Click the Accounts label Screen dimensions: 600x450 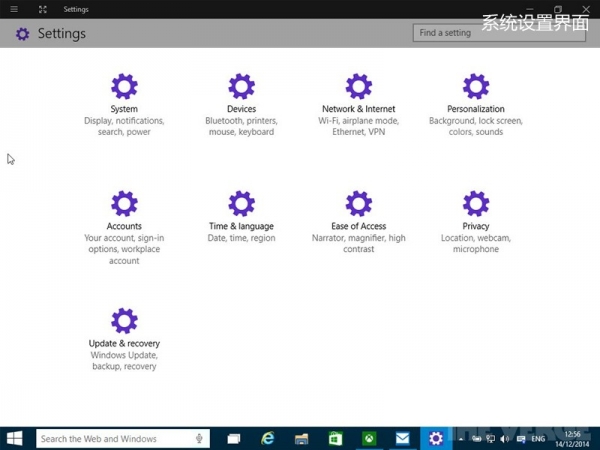pos(124,226)
